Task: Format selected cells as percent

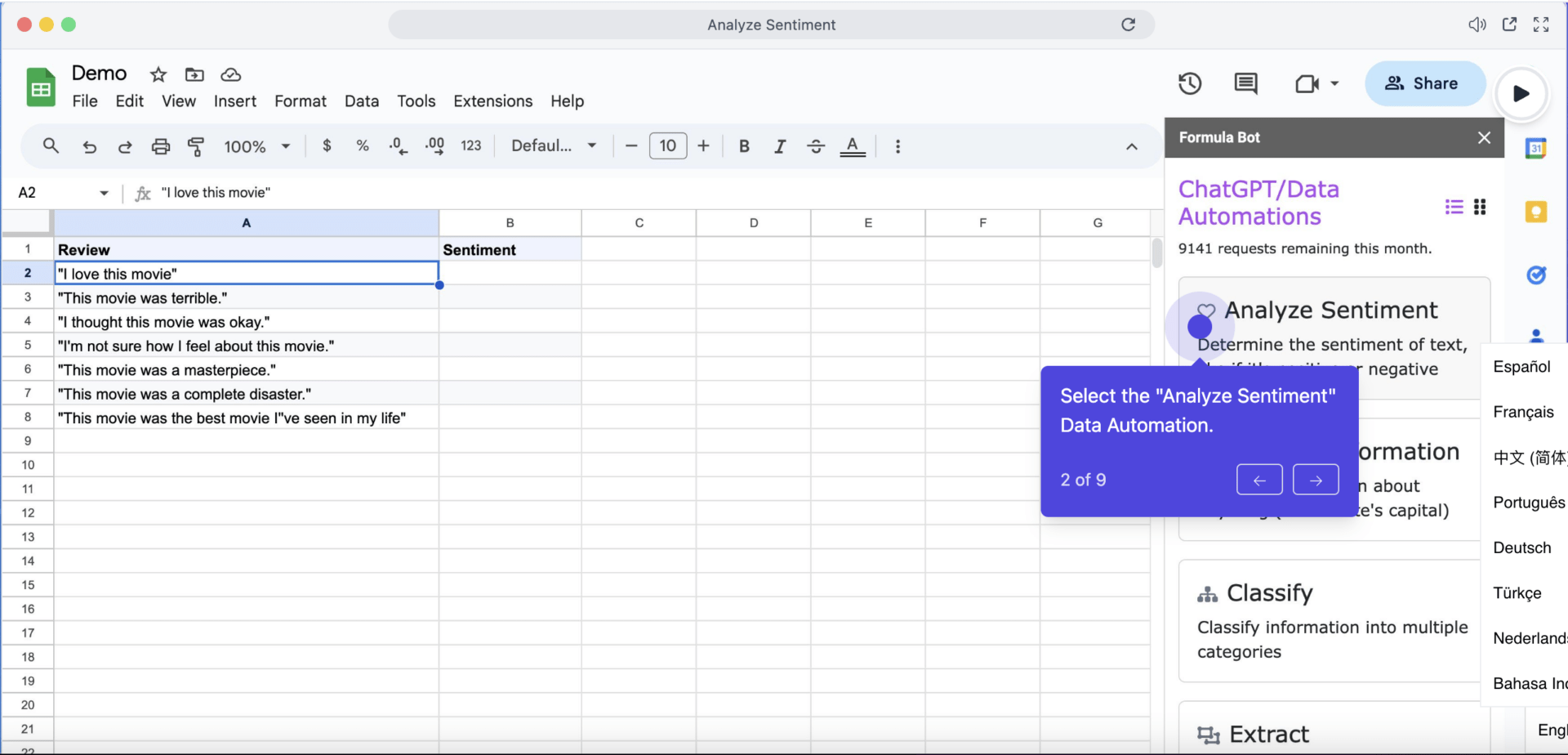Action: pyautogui.click(x=362, y=145)
